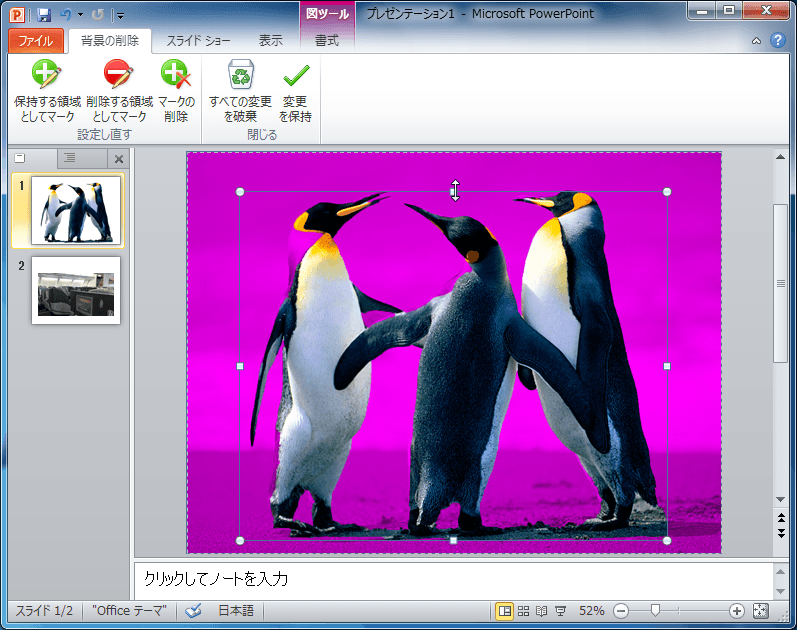This screenshot has height=630, width=797.
Task: Start Slide Show view from the status bar
Action: (561, 611)
